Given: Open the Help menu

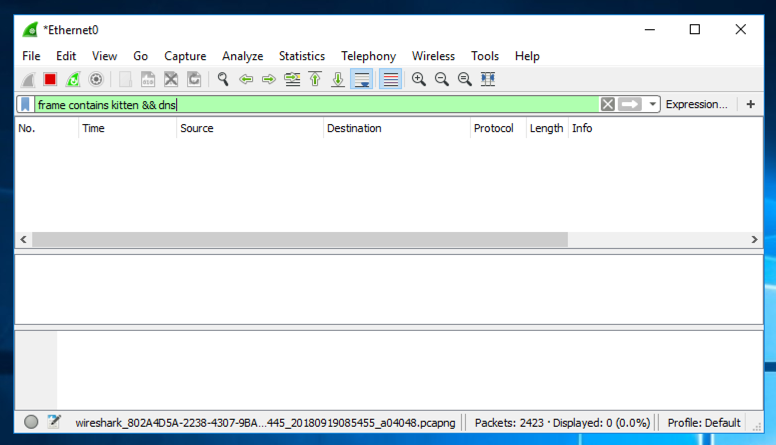Looking at the screenshot, I should [x=527, y=56].
